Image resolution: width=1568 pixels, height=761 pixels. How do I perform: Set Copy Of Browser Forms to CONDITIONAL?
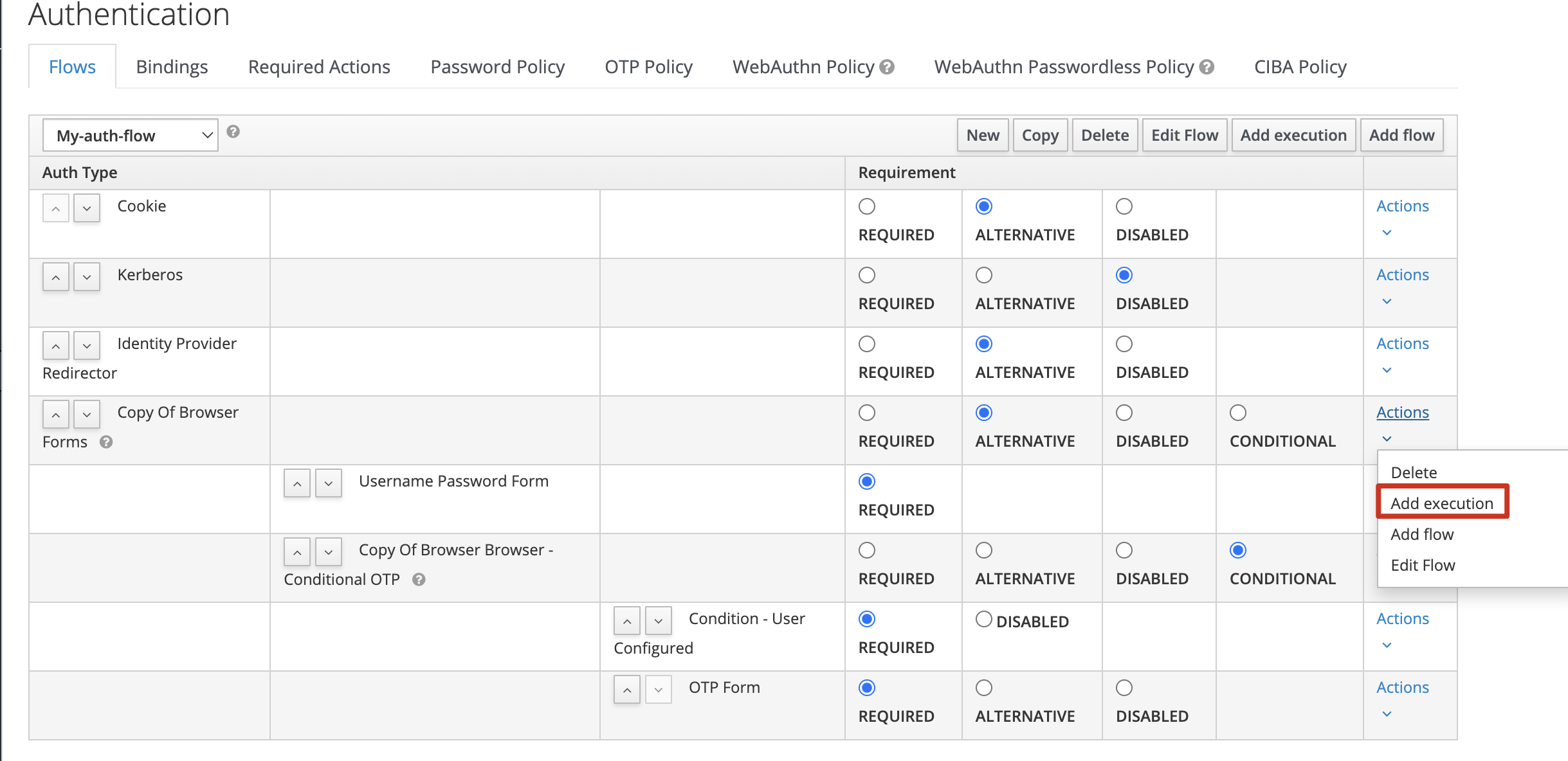tap(1237, 413)
